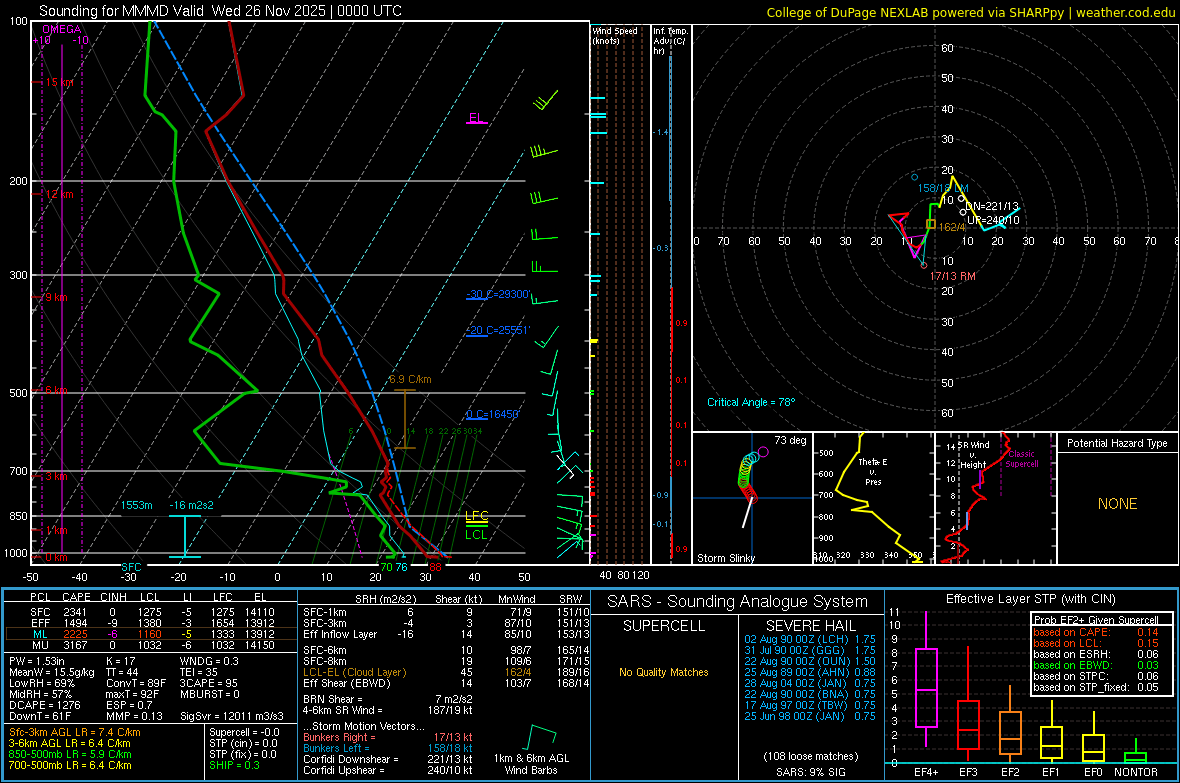The width and height of the screenshot is (1180, 783).
Task: Click the green "SHIP = 0.3" value
Action: click(x=234, y=765)
